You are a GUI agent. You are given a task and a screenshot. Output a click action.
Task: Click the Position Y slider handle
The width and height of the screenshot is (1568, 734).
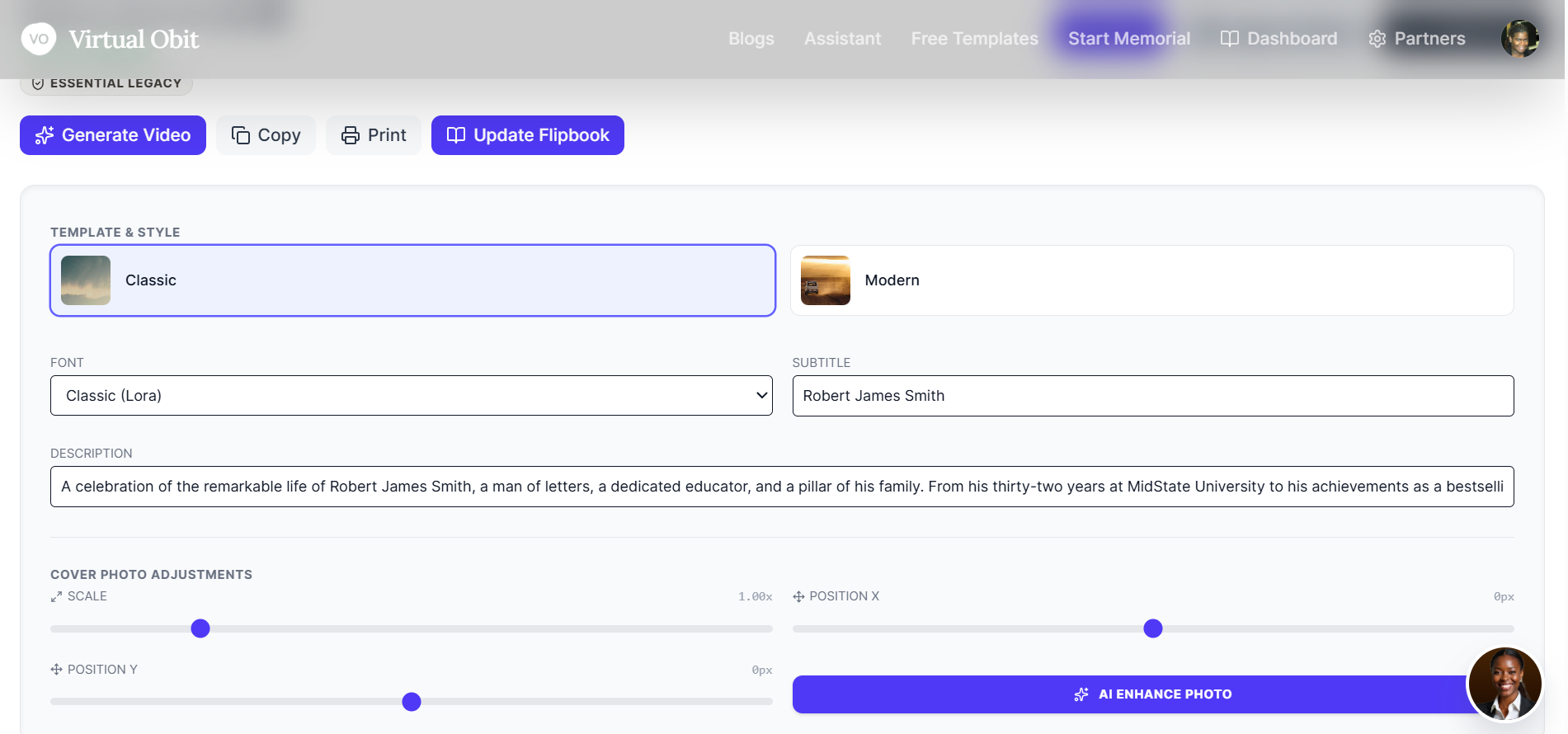(x=412, y=702)
